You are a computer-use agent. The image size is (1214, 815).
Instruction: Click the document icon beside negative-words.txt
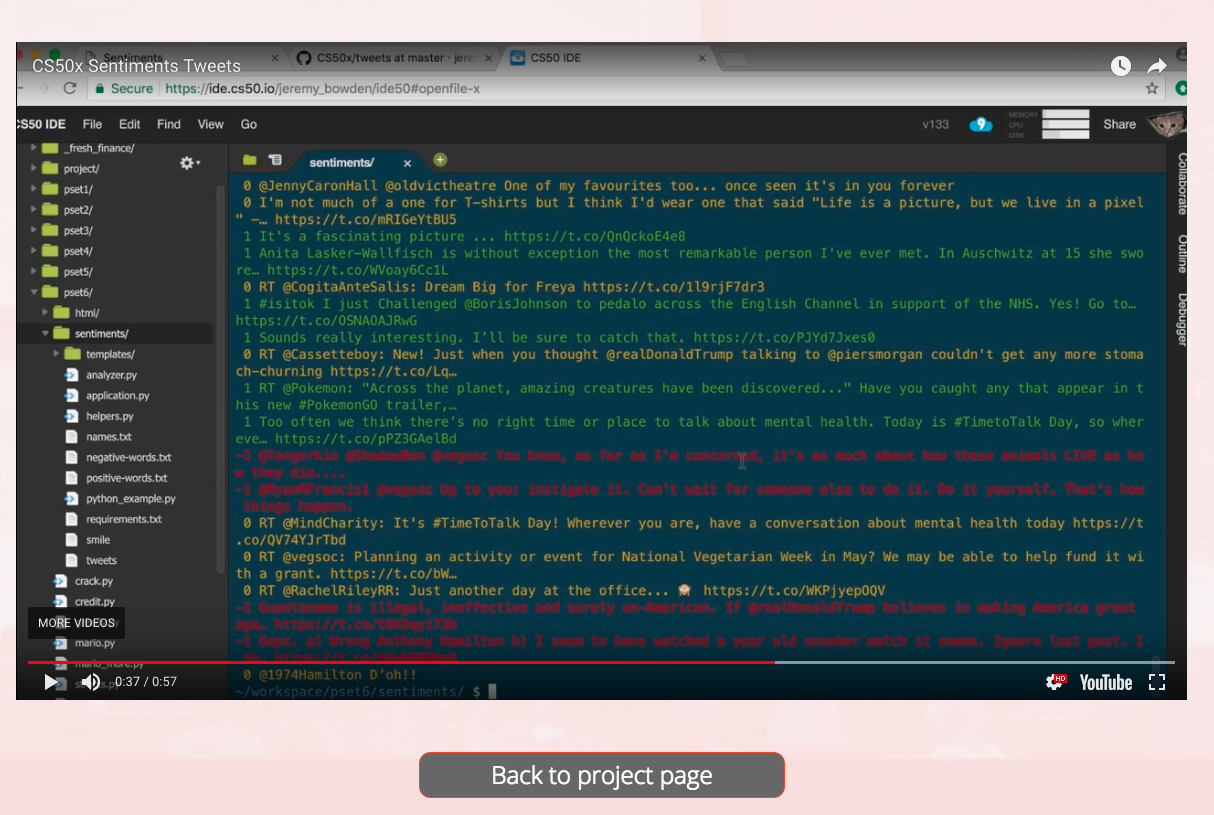point(71,458)
